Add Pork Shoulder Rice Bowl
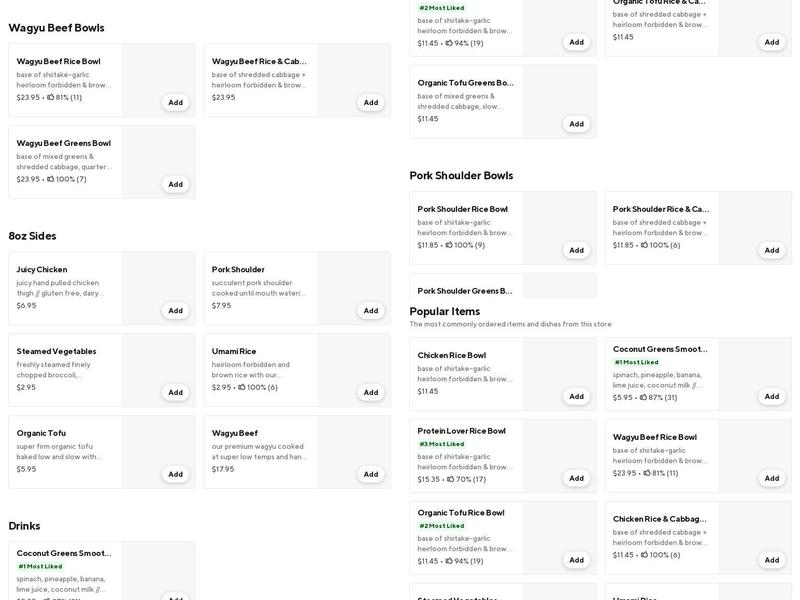 (x=576, y=250)
